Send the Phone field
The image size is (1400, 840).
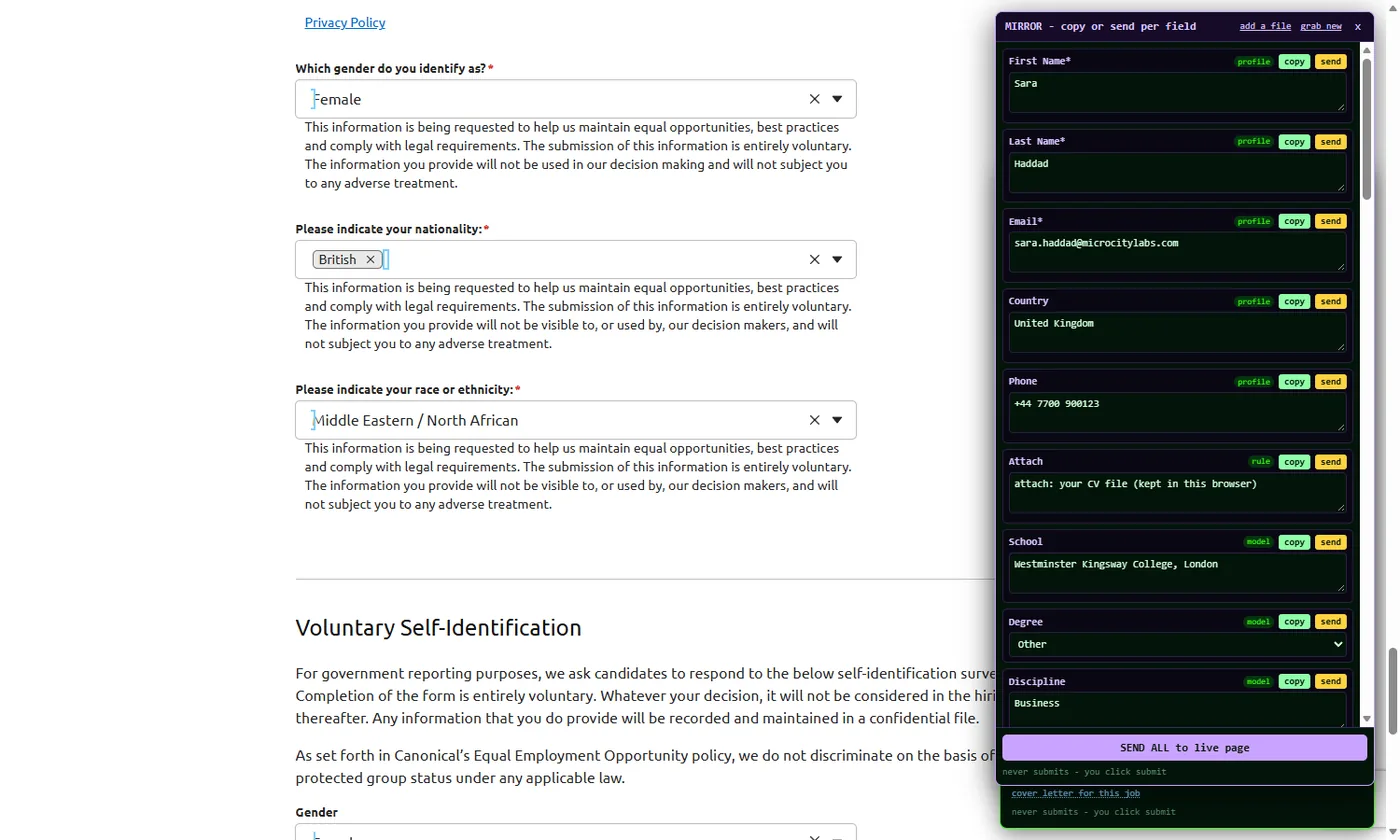[x=1330, y=382]
